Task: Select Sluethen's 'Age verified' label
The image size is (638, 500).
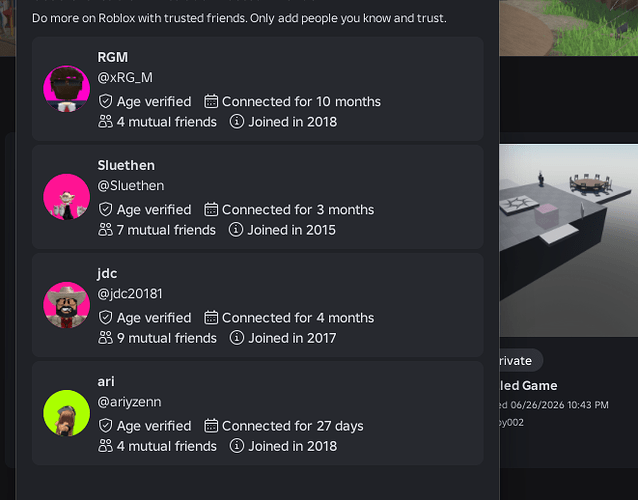Action: pyautogui.click(x=154, y=210)
